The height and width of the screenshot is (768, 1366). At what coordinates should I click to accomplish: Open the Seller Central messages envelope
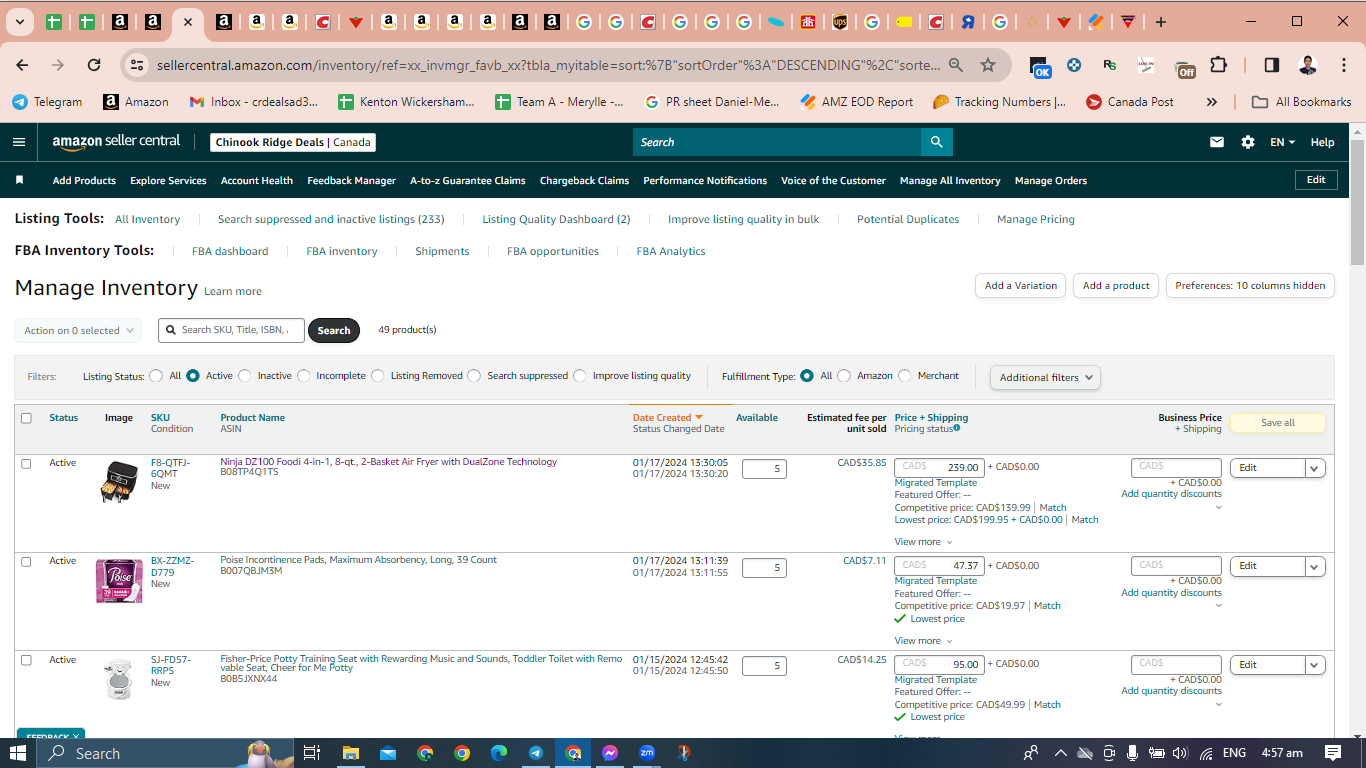[1217, 142]
